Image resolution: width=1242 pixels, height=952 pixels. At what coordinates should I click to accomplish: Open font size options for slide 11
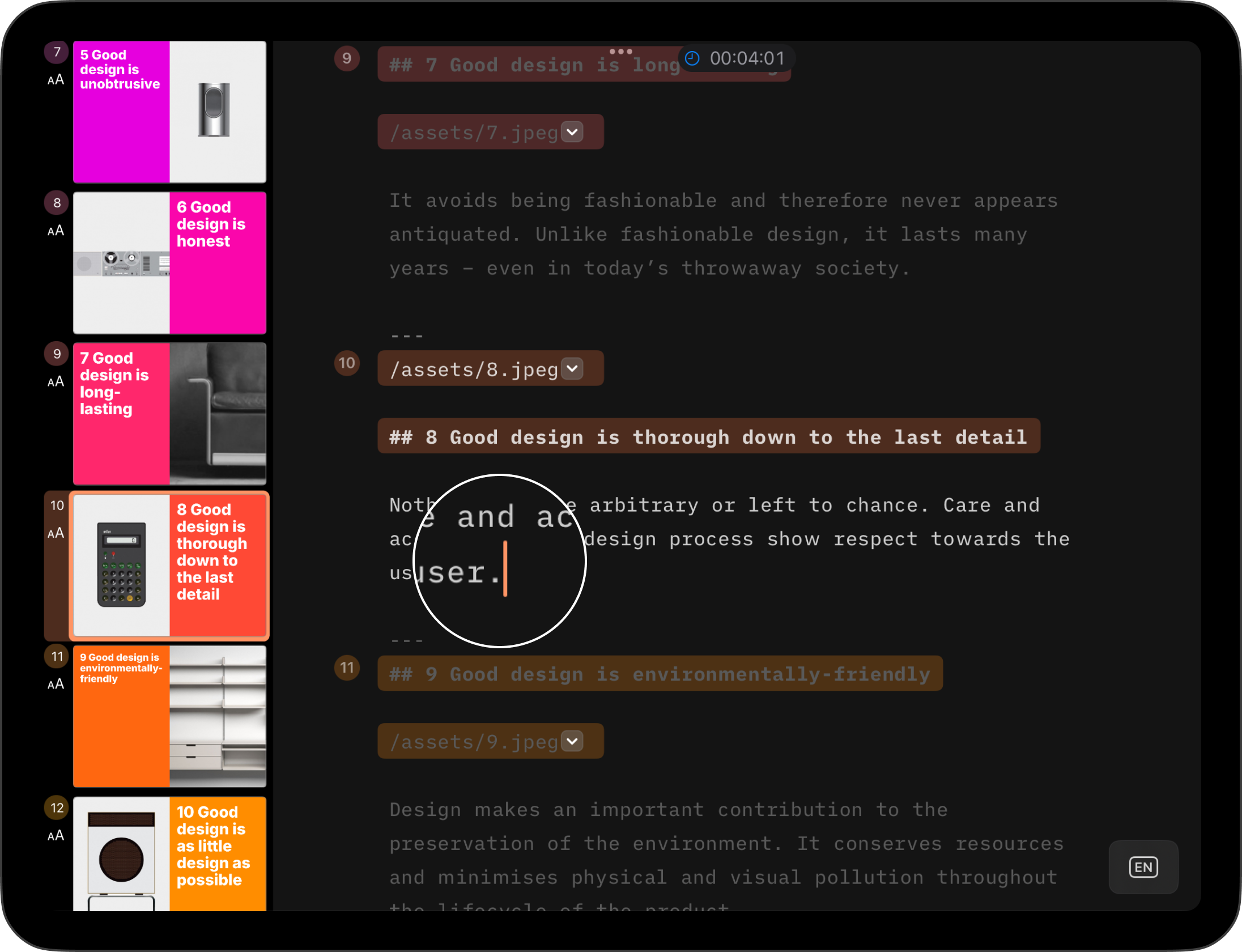(x=56, y=685)
